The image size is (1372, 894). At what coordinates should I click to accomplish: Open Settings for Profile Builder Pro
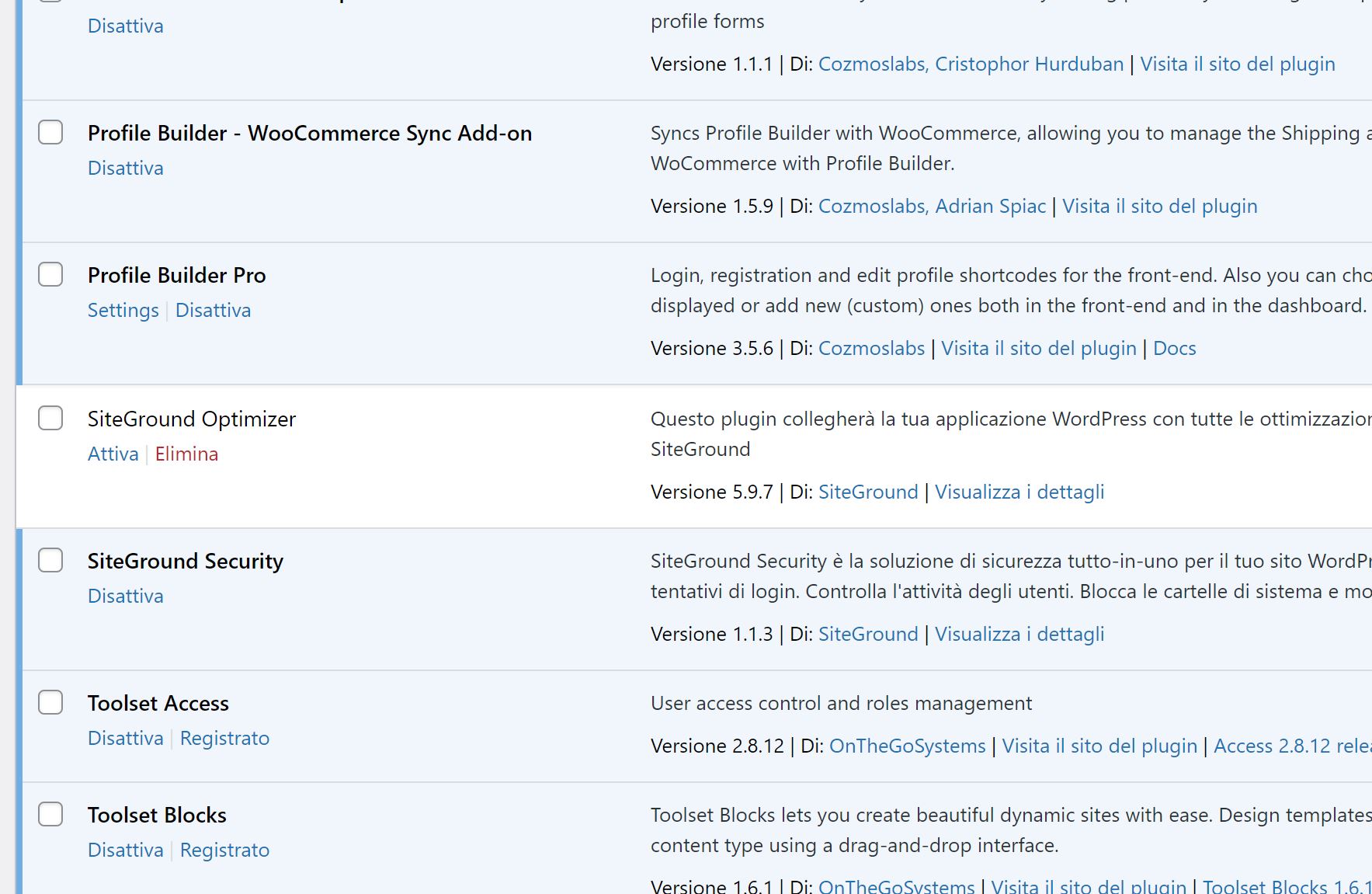pos(123,310)
